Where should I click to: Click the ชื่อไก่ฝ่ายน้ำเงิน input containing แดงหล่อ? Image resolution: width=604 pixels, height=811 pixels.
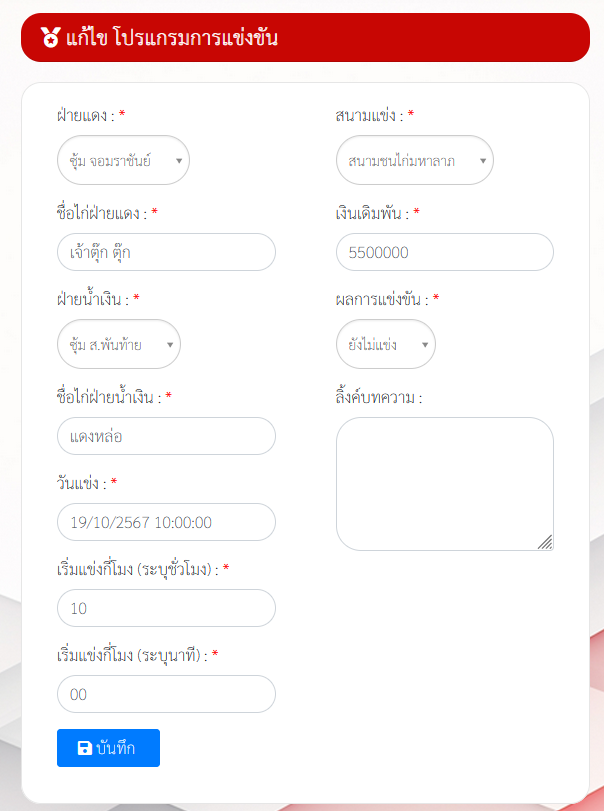point(166,436)
